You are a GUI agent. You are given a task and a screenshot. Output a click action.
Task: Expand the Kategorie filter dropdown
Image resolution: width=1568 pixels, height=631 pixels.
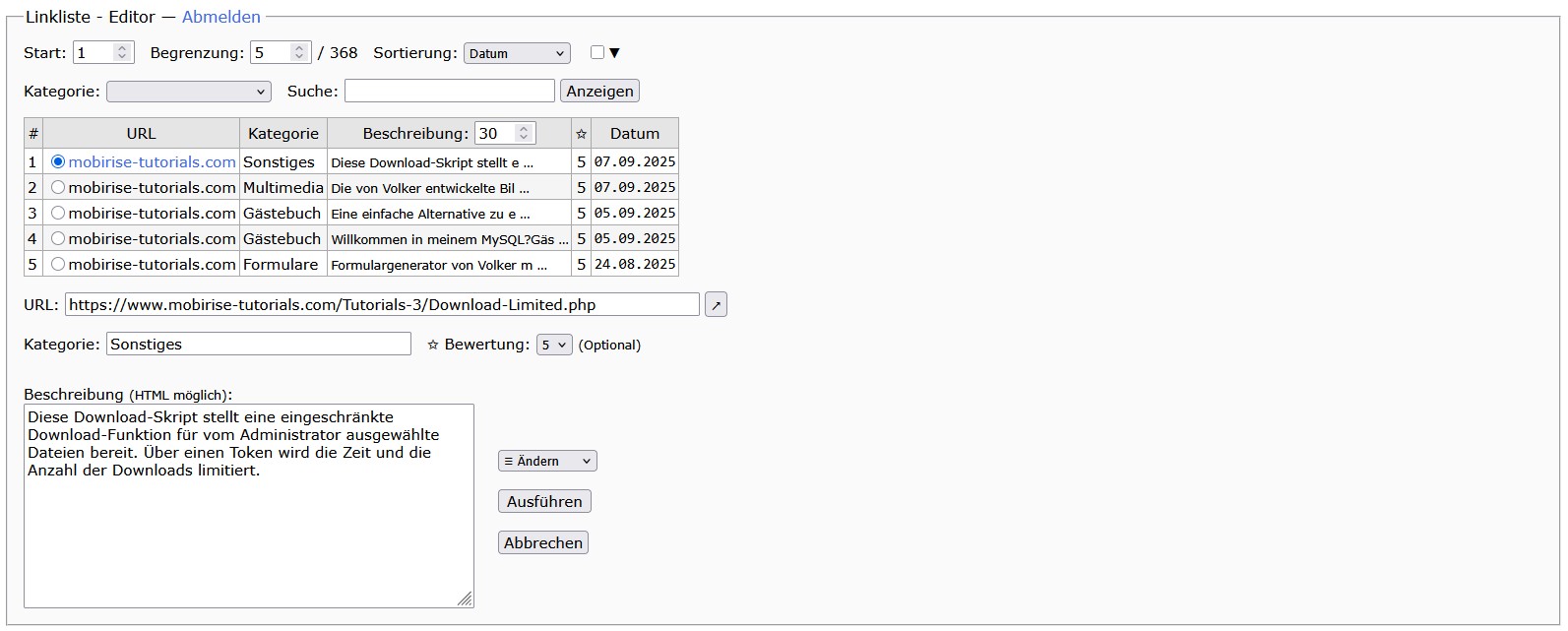[188, 92]
